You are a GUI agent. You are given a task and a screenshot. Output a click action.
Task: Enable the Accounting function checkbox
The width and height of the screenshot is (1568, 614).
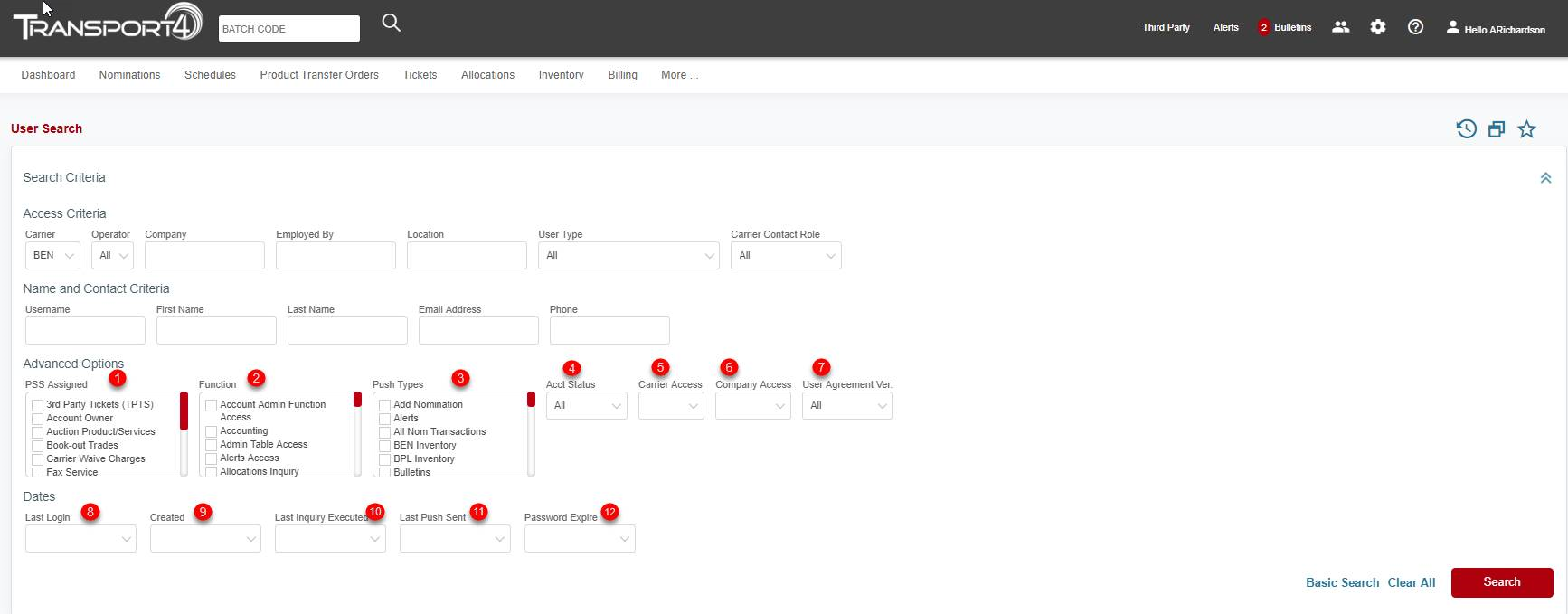(x=212, y=431)
